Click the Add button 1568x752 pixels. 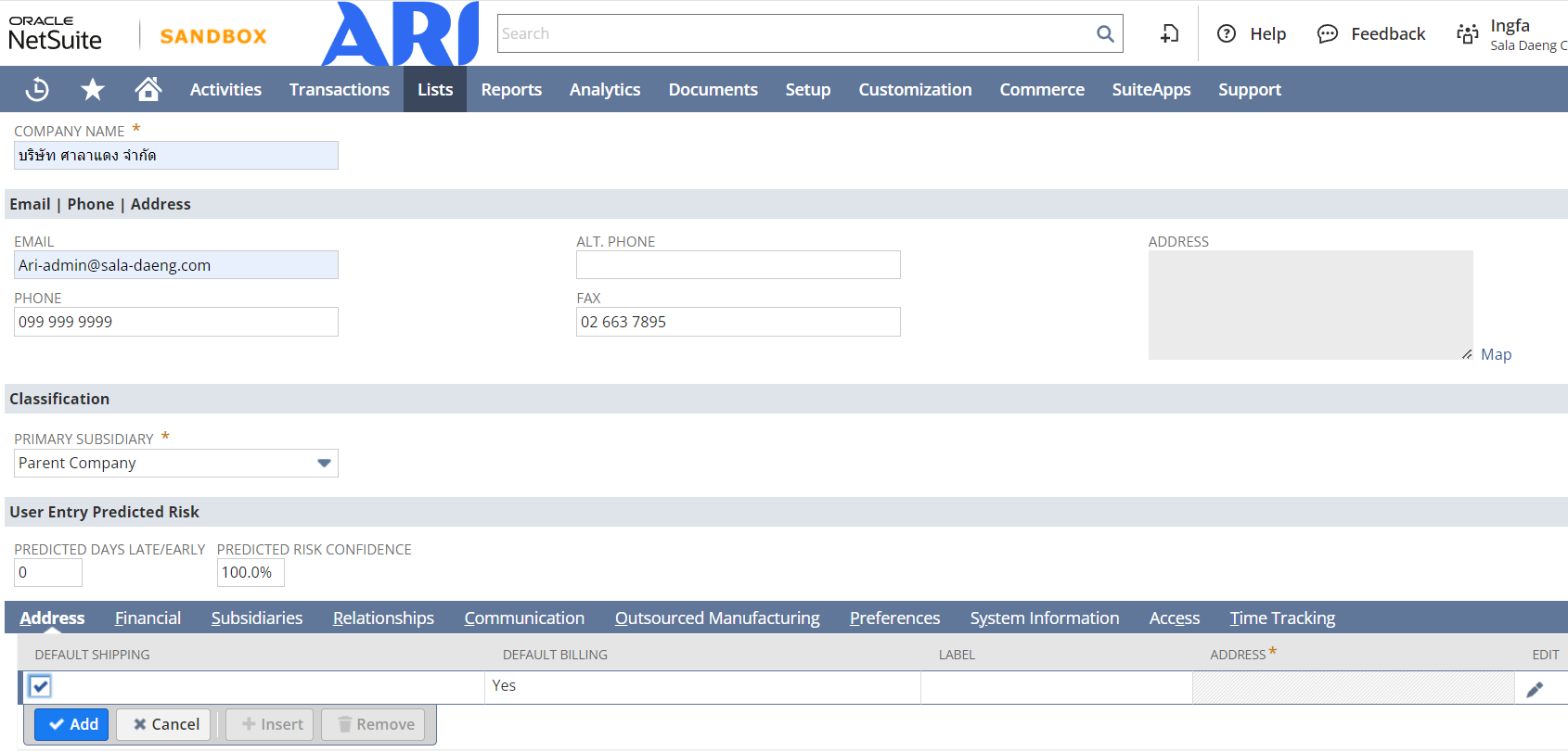click(71, 724)
